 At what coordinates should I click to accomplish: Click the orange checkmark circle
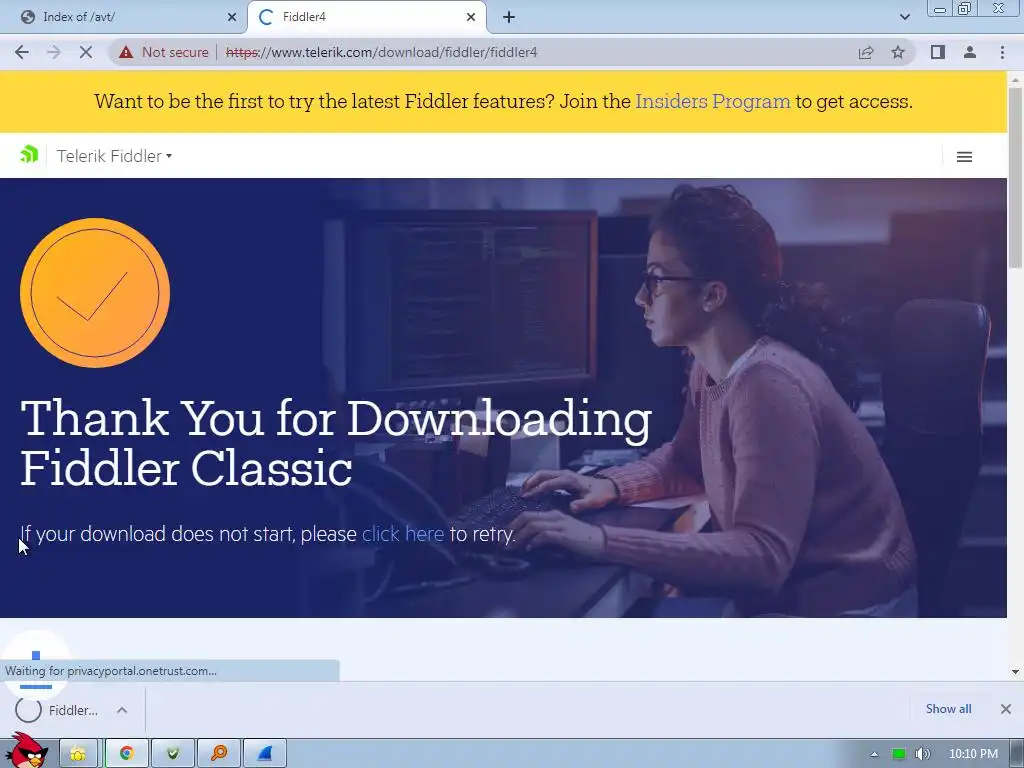coord(95,293)
